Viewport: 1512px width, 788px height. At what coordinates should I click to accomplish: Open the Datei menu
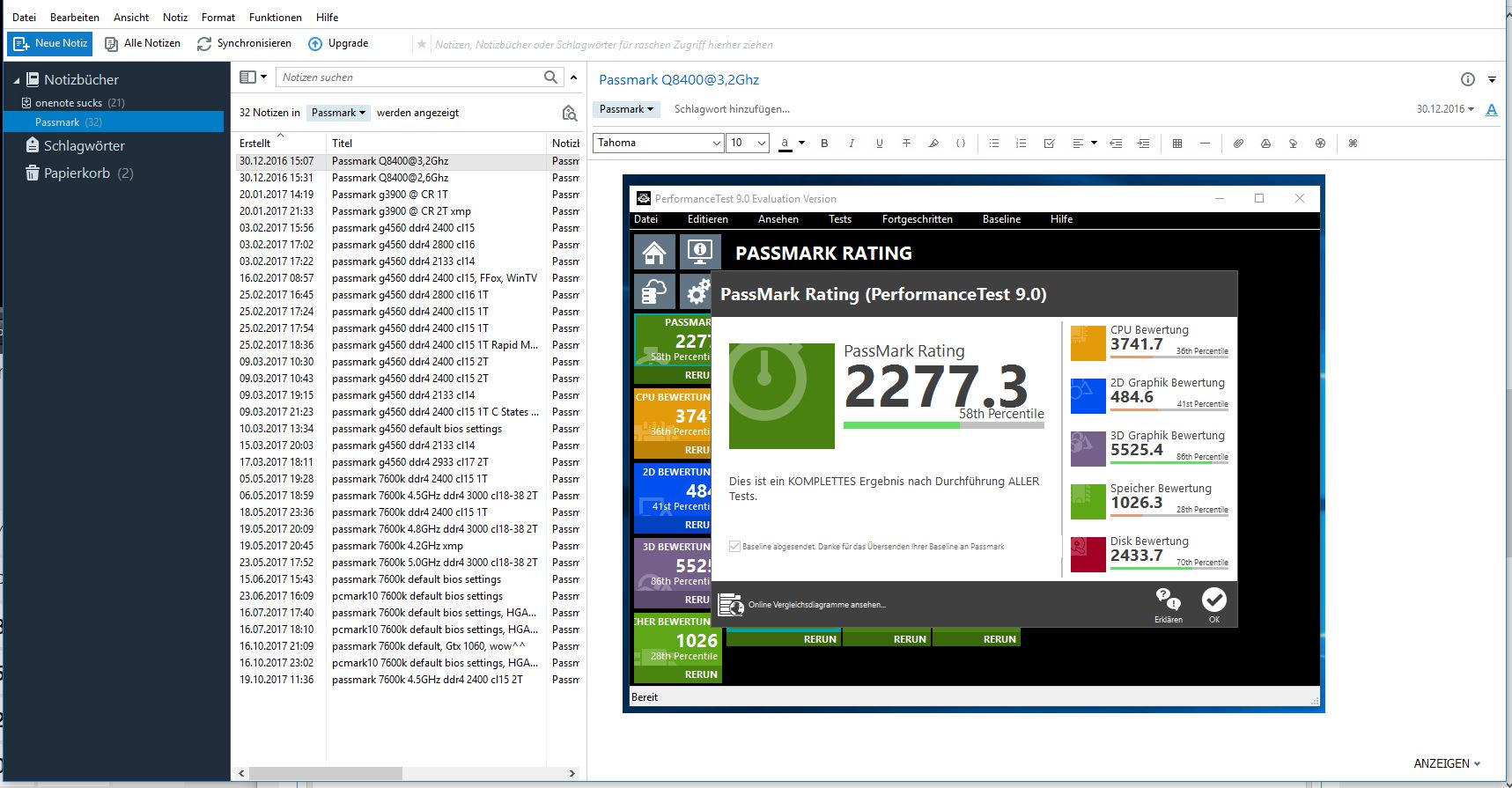pyautogui.click(x=24, y=17)
